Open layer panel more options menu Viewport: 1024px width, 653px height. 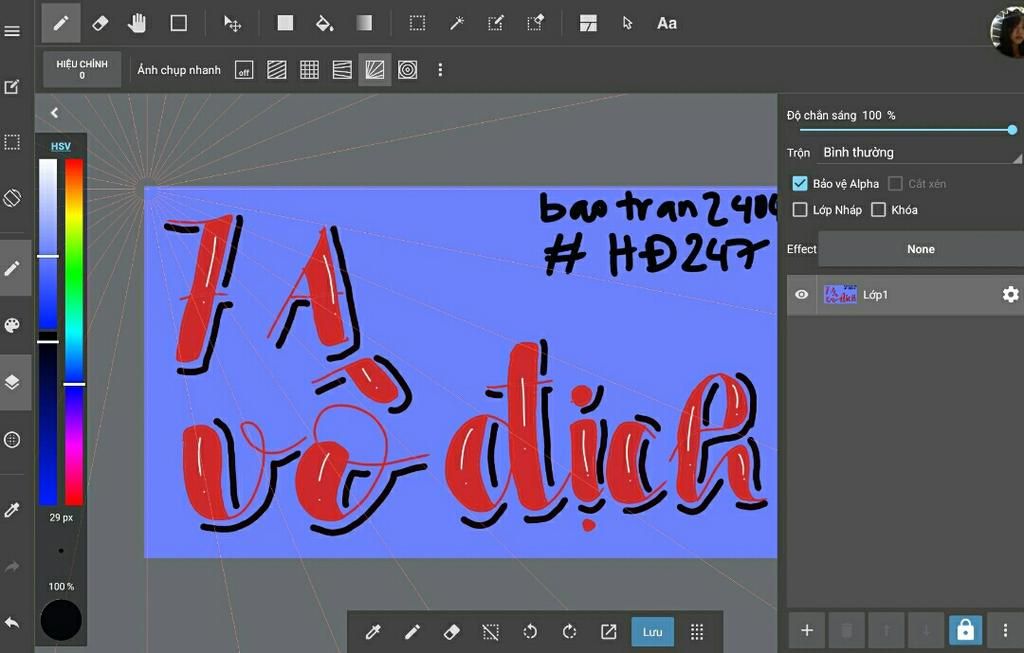[1005, 630]
